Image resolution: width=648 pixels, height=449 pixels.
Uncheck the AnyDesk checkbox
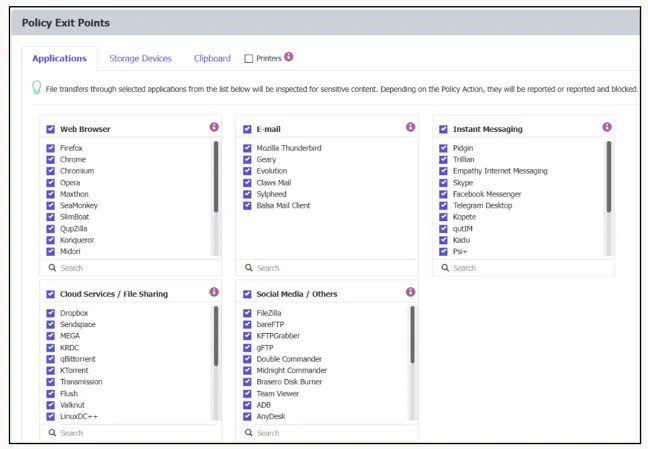click(x=247, y=416)
